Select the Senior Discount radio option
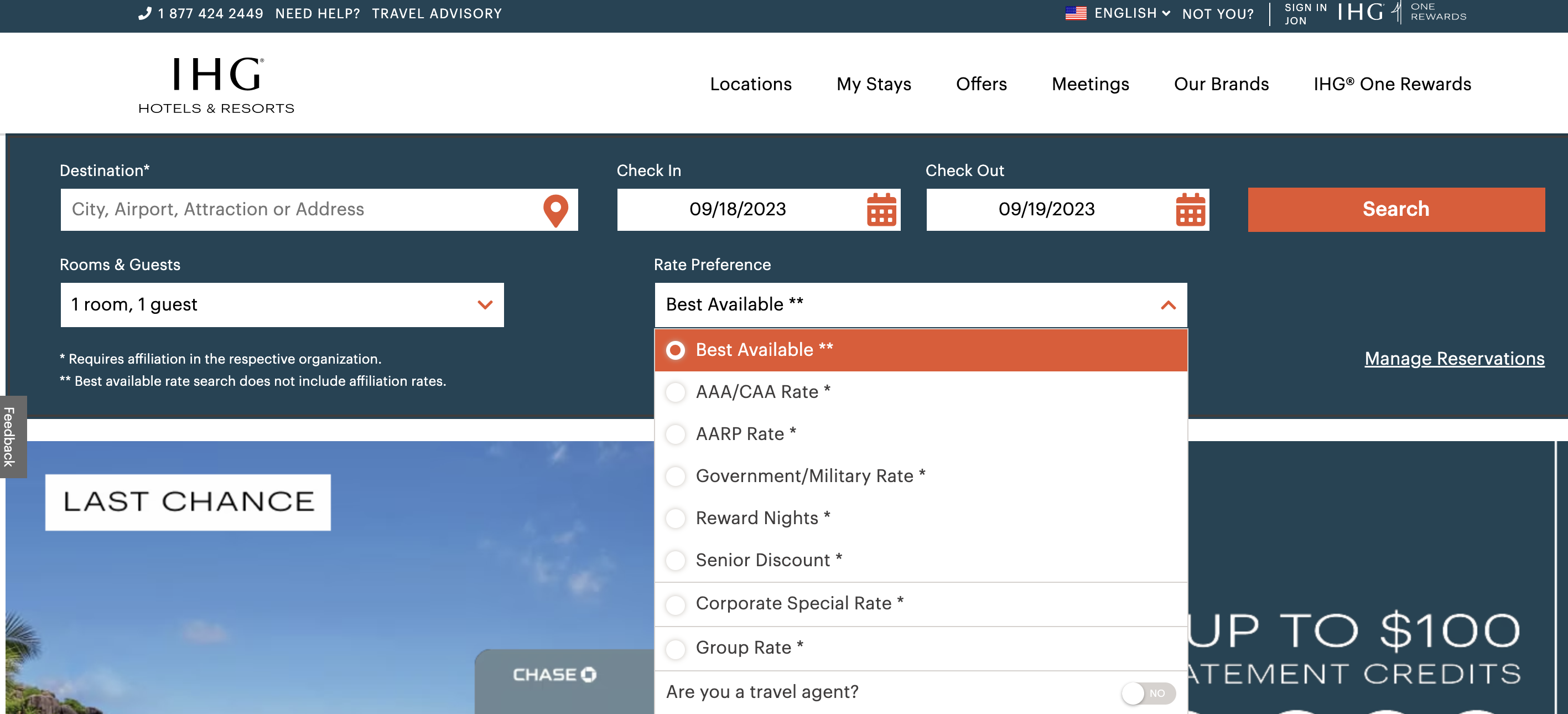 point(675,560)
